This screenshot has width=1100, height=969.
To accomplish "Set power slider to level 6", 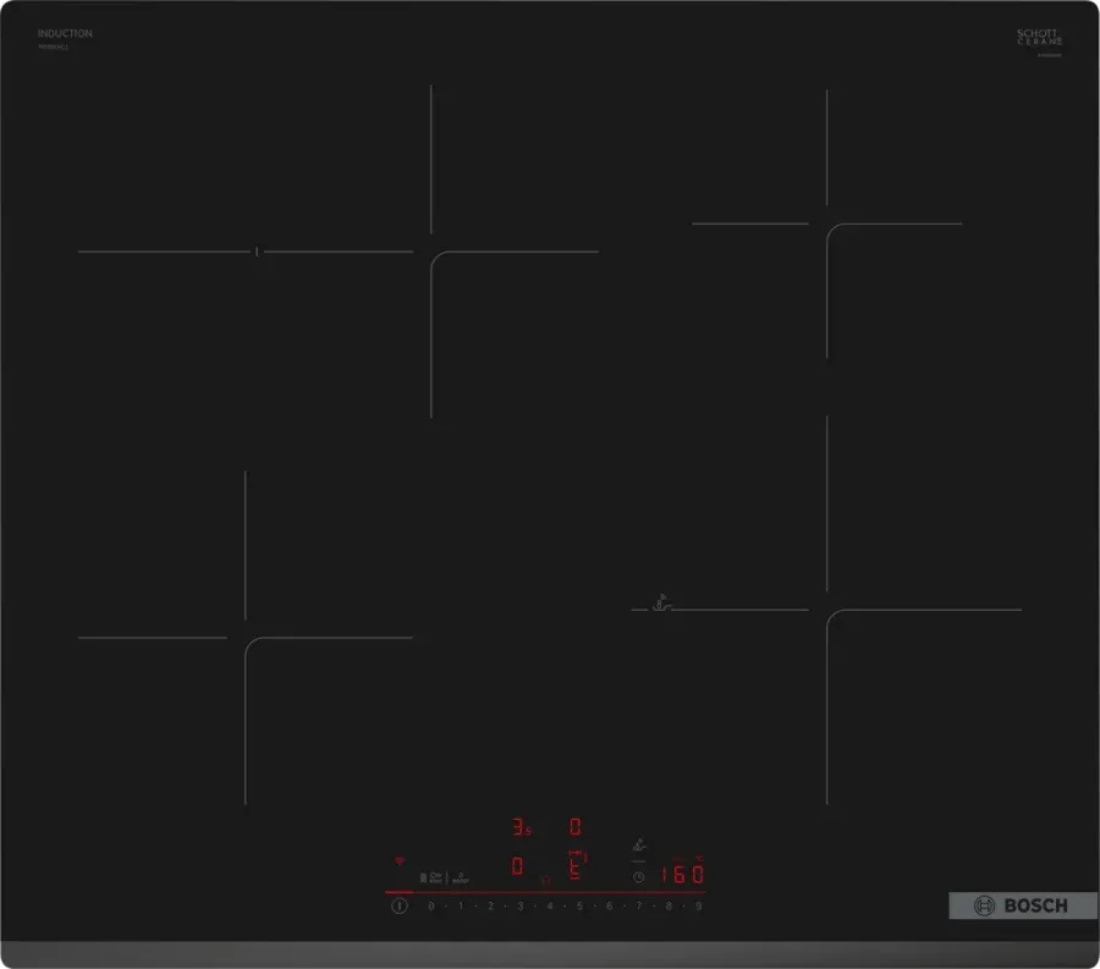I will pyautogui.click(x=609, y=906).
